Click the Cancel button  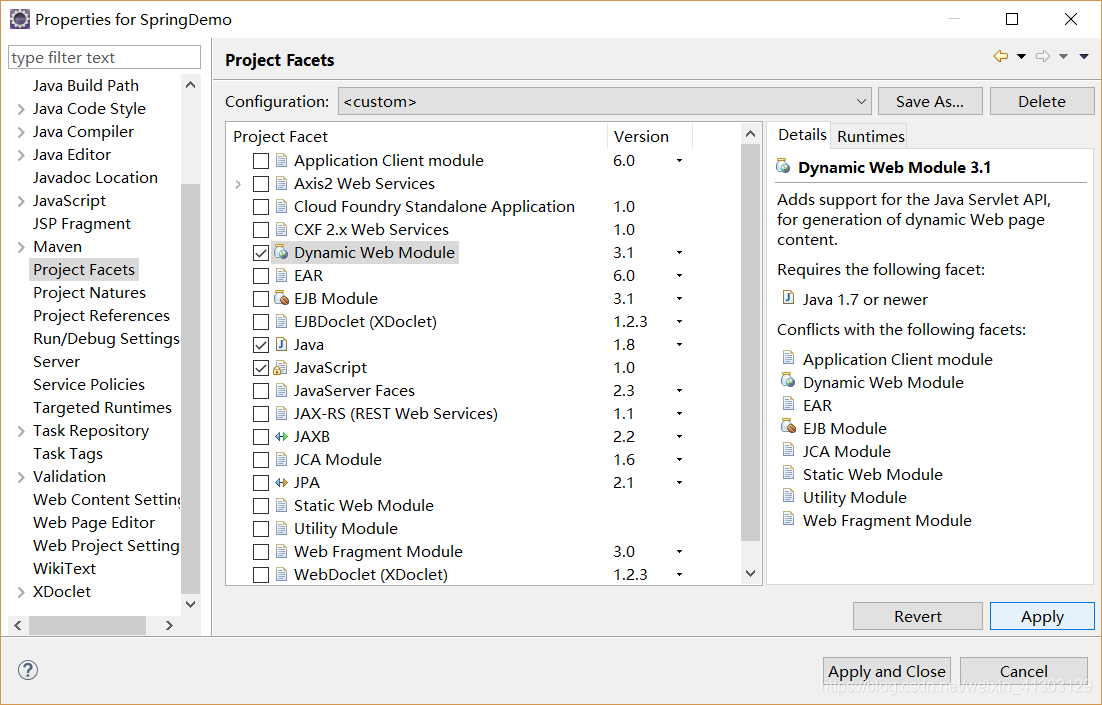tap(1023, 671)
